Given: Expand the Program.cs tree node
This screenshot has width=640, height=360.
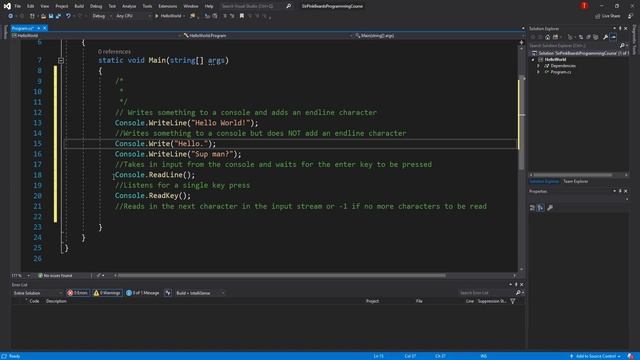Looking at the screenshot, I should coord(538,72).
